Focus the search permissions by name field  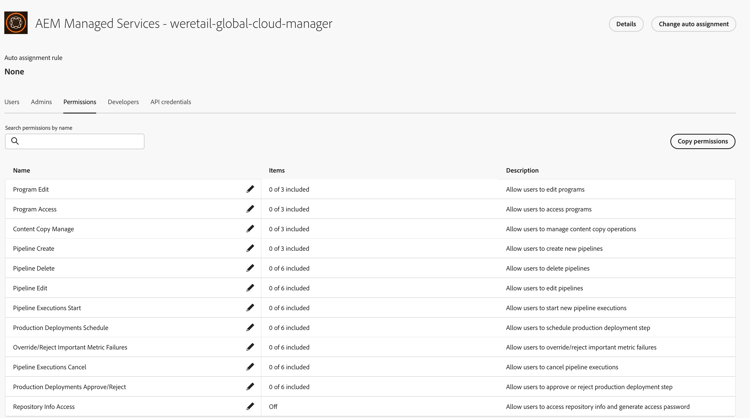click(x=80, y=142)
